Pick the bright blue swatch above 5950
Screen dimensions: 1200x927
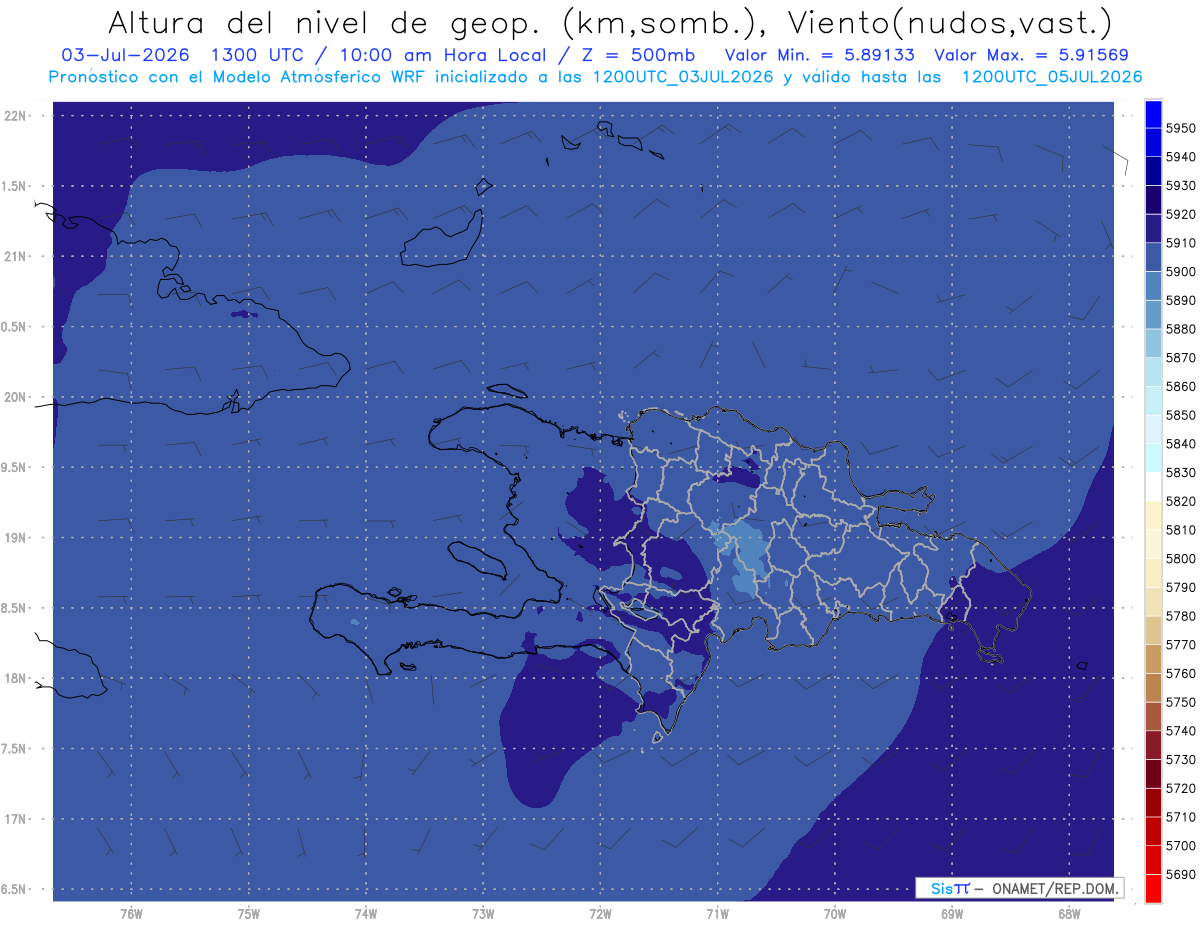tap(1153, 113)
